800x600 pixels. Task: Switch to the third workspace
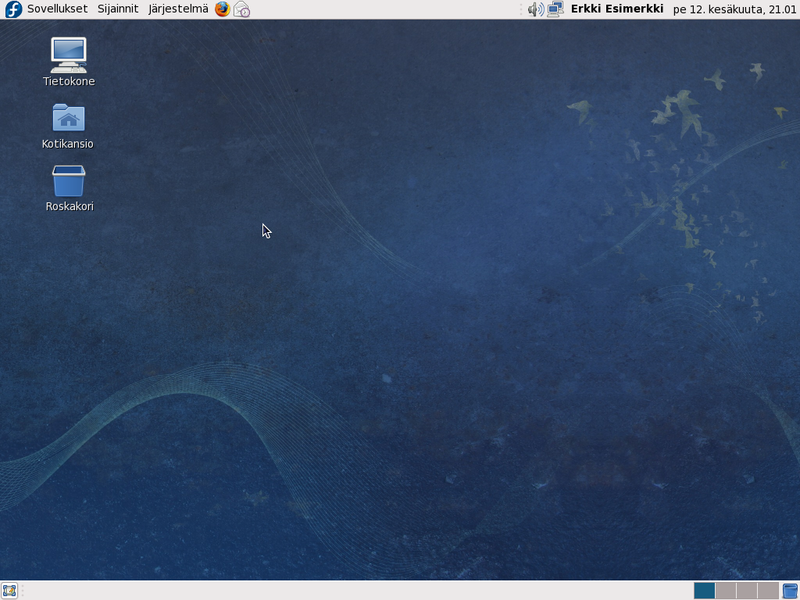746,590
